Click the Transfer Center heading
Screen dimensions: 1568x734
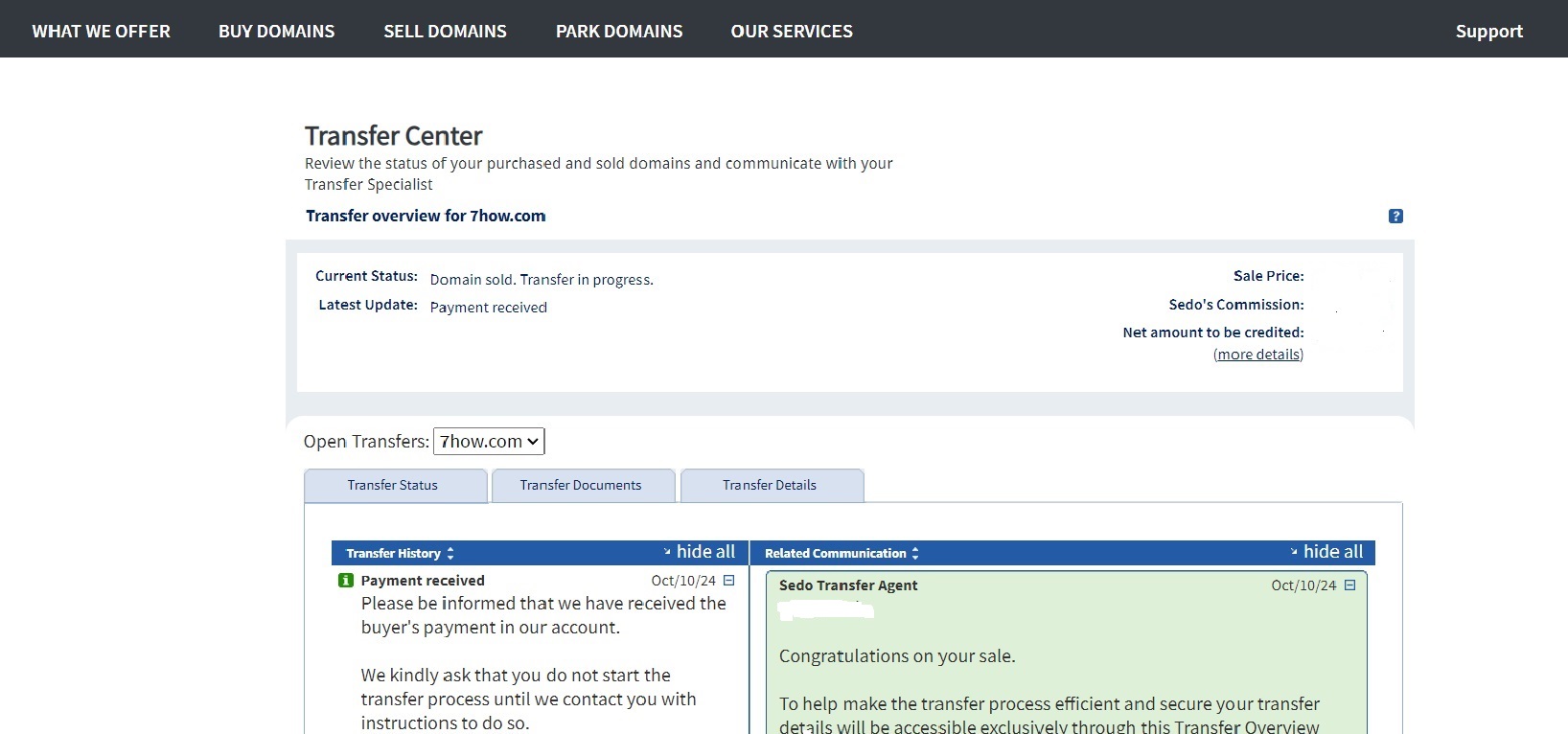[x=394, y=136]
